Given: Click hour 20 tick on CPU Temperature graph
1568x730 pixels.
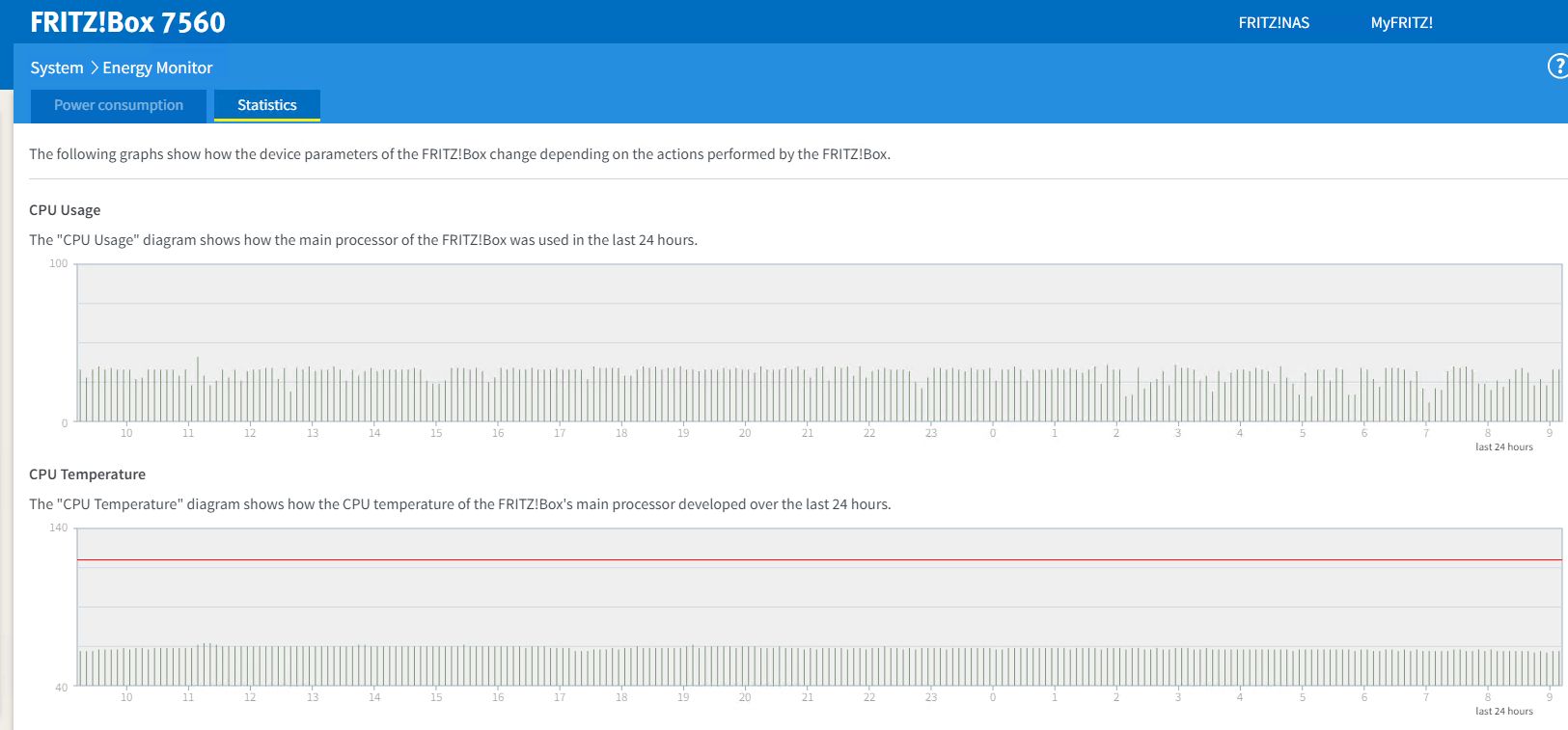Looking at the screenshot, I should tap(745, 697).
